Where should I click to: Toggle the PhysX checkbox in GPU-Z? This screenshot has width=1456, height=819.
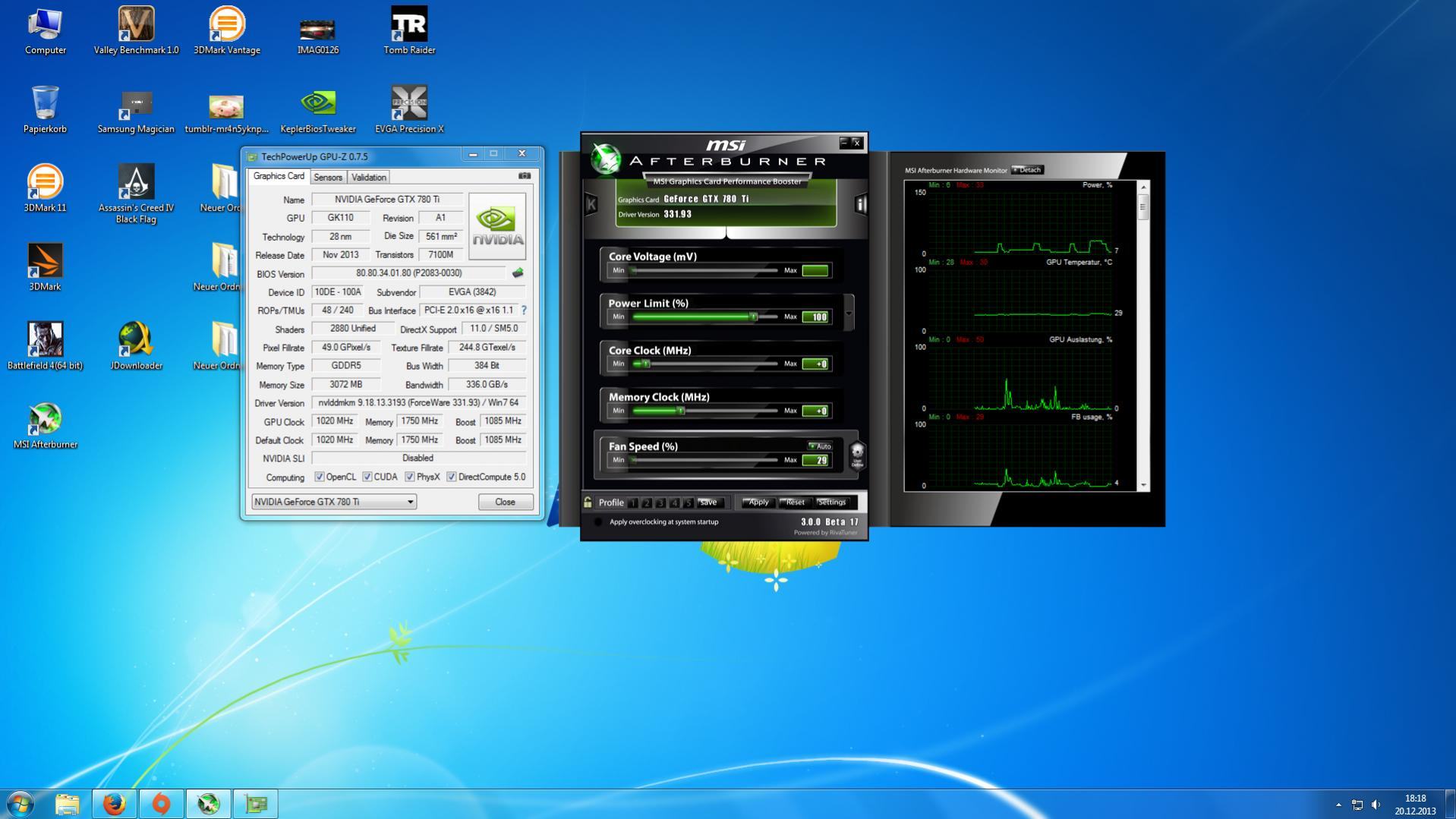410,477
